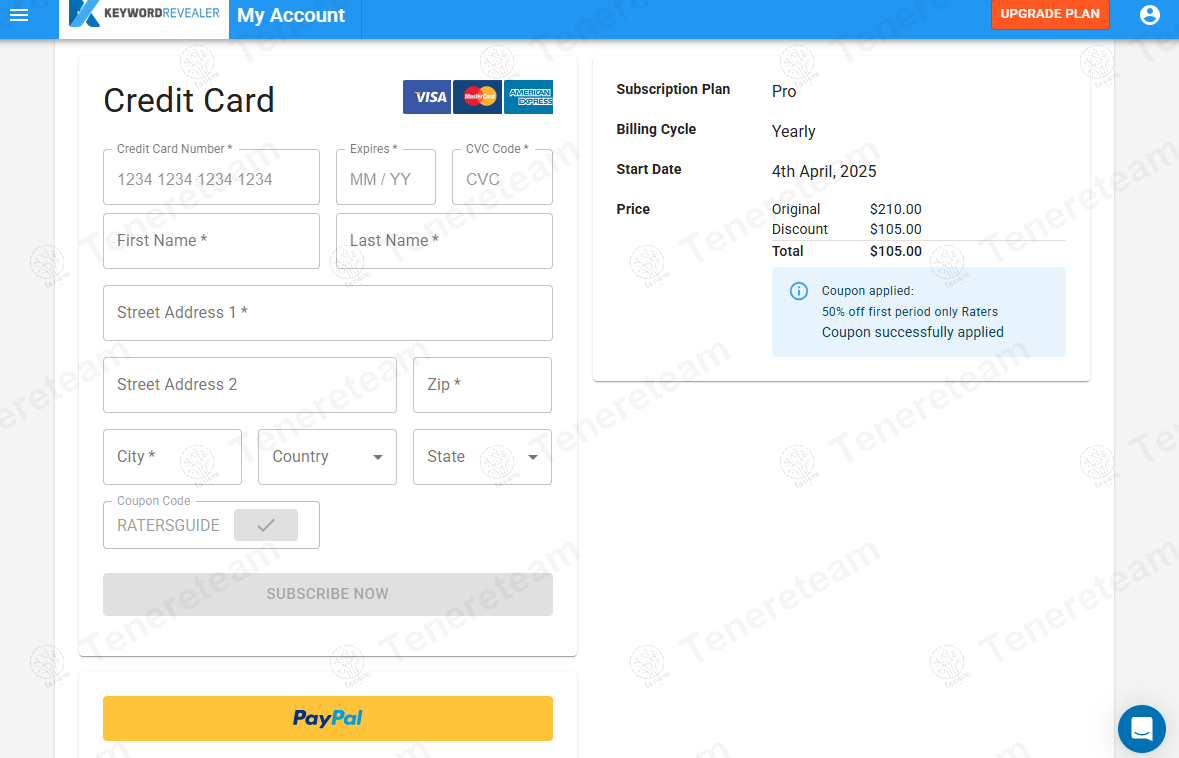Click the Subscription Plan label
The image size is (1179, 758).
click(x=673, y=89)
